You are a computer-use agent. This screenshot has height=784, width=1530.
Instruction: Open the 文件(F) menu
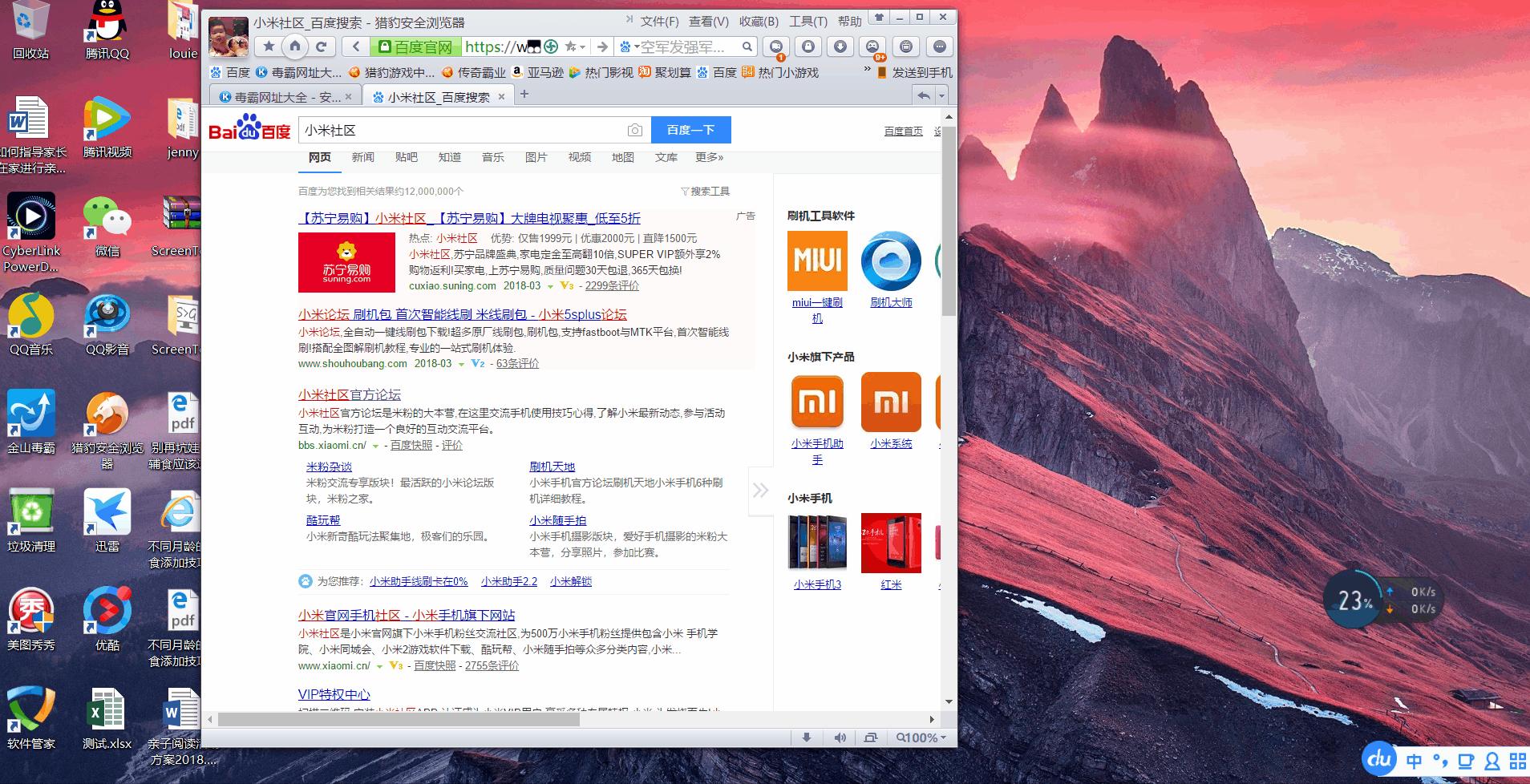(660, 22)
